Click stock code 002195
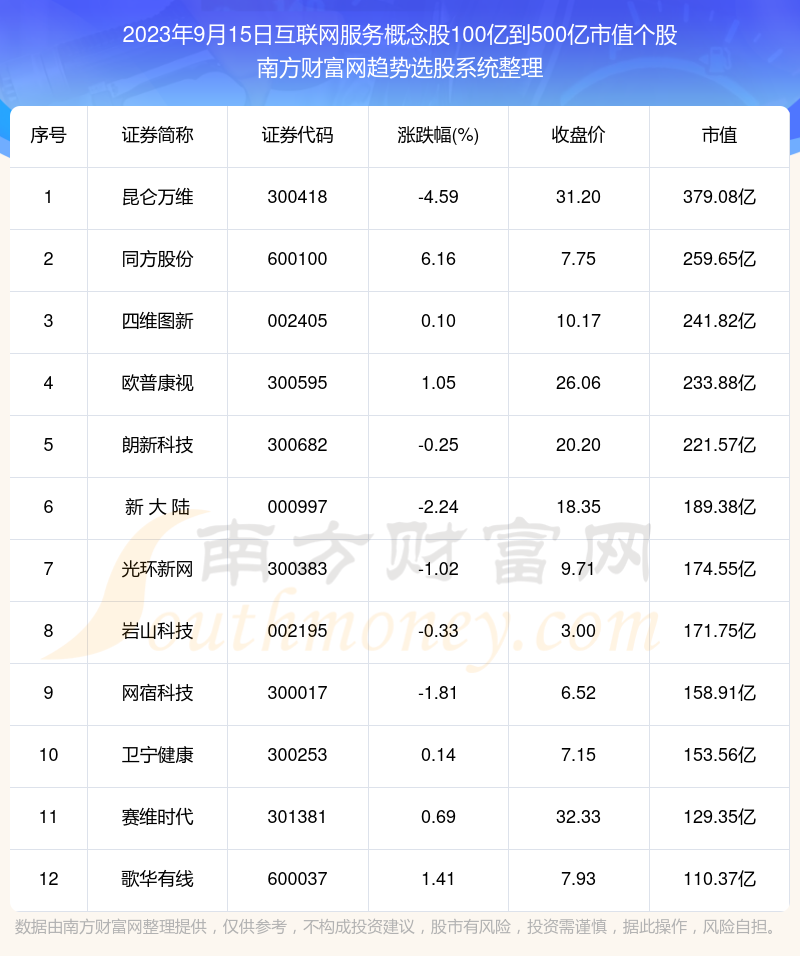 click(298, 631)
